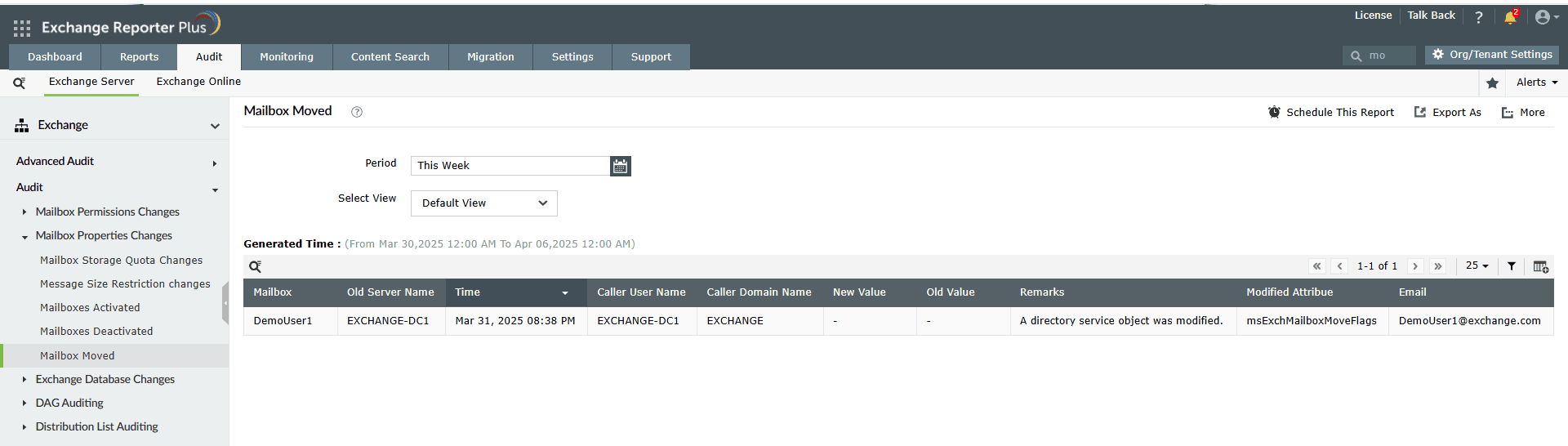This screenshot has height=446, width=1568.
Task: Go to next page of results
Action: point(1415,266)
